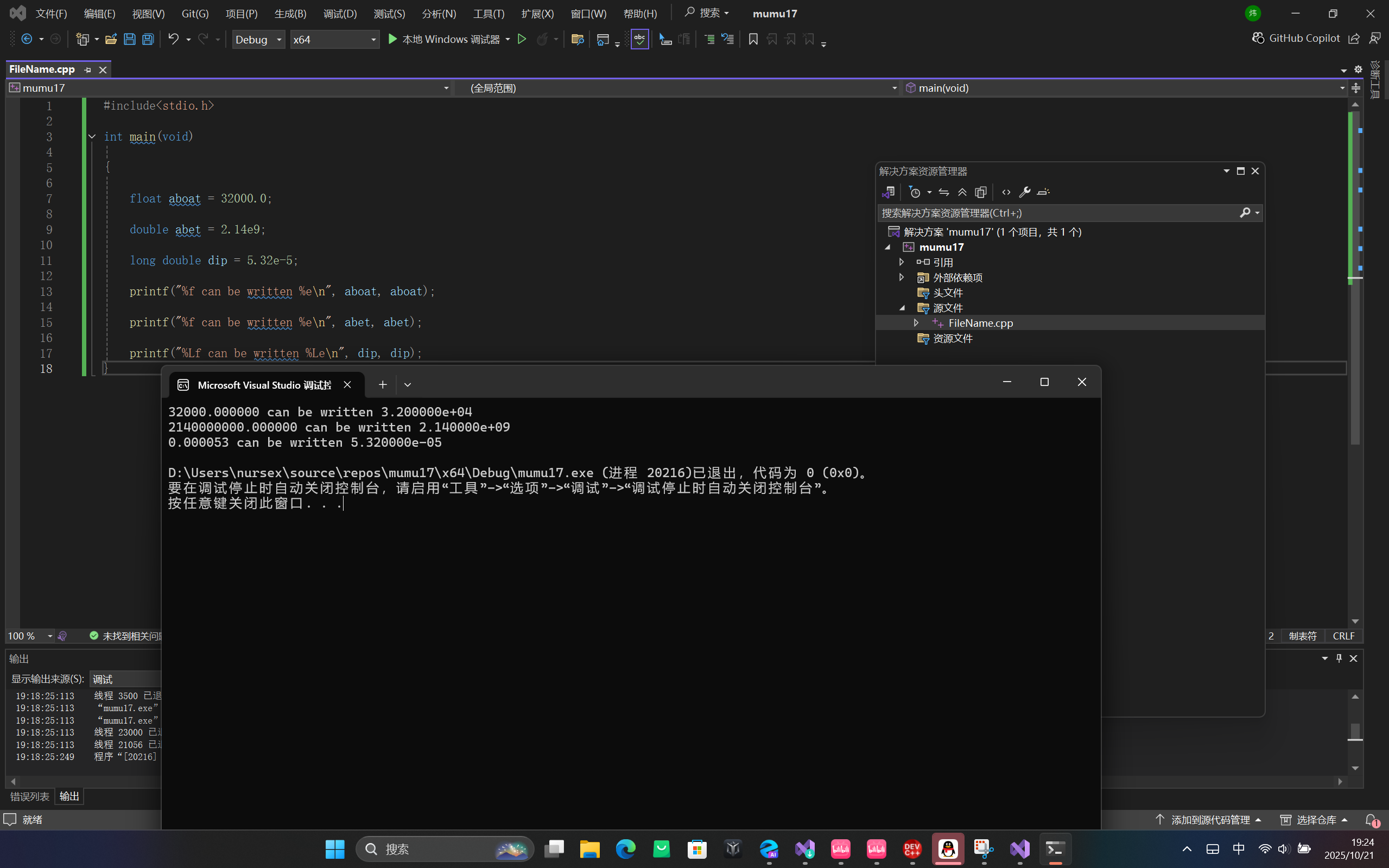Expand the 外部依赖项 tree node

901,277
